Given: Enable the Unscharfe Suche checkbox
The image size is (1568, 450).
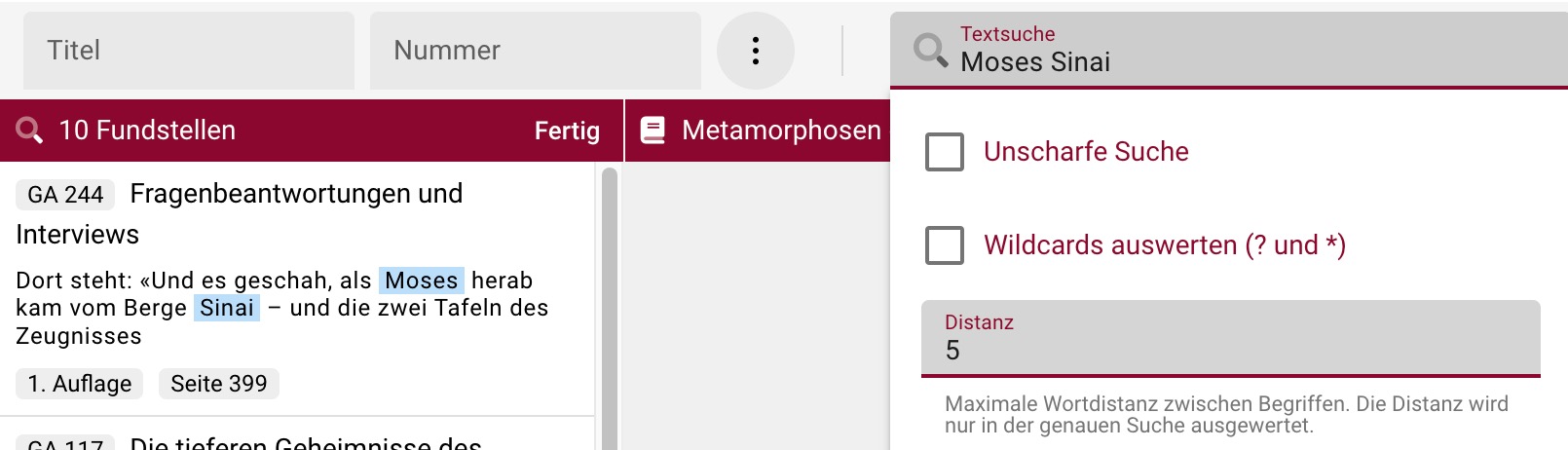Looking at the screenshot, I should (x=944, y=152).
